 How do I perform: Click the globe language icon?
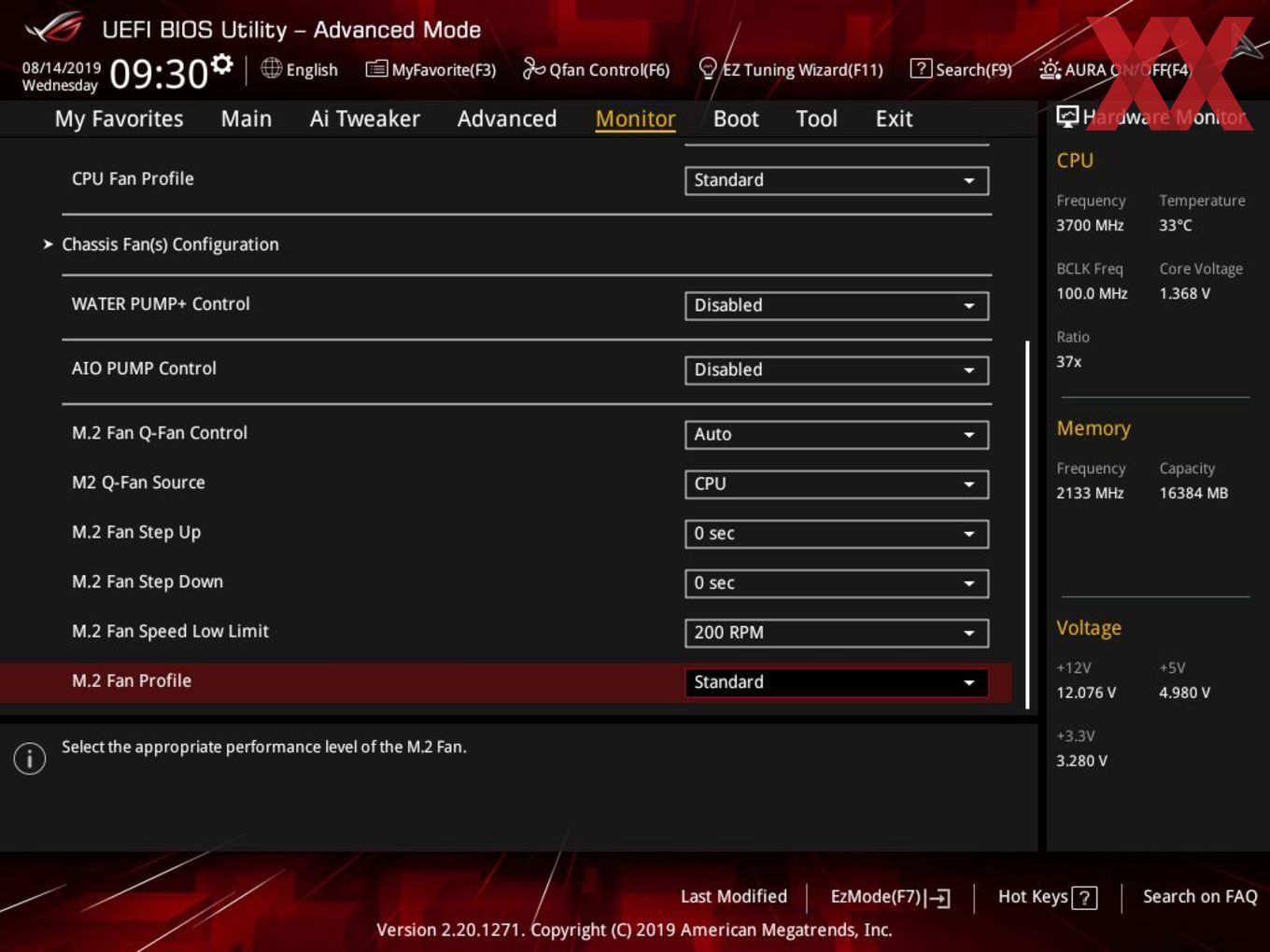[271, 68]
